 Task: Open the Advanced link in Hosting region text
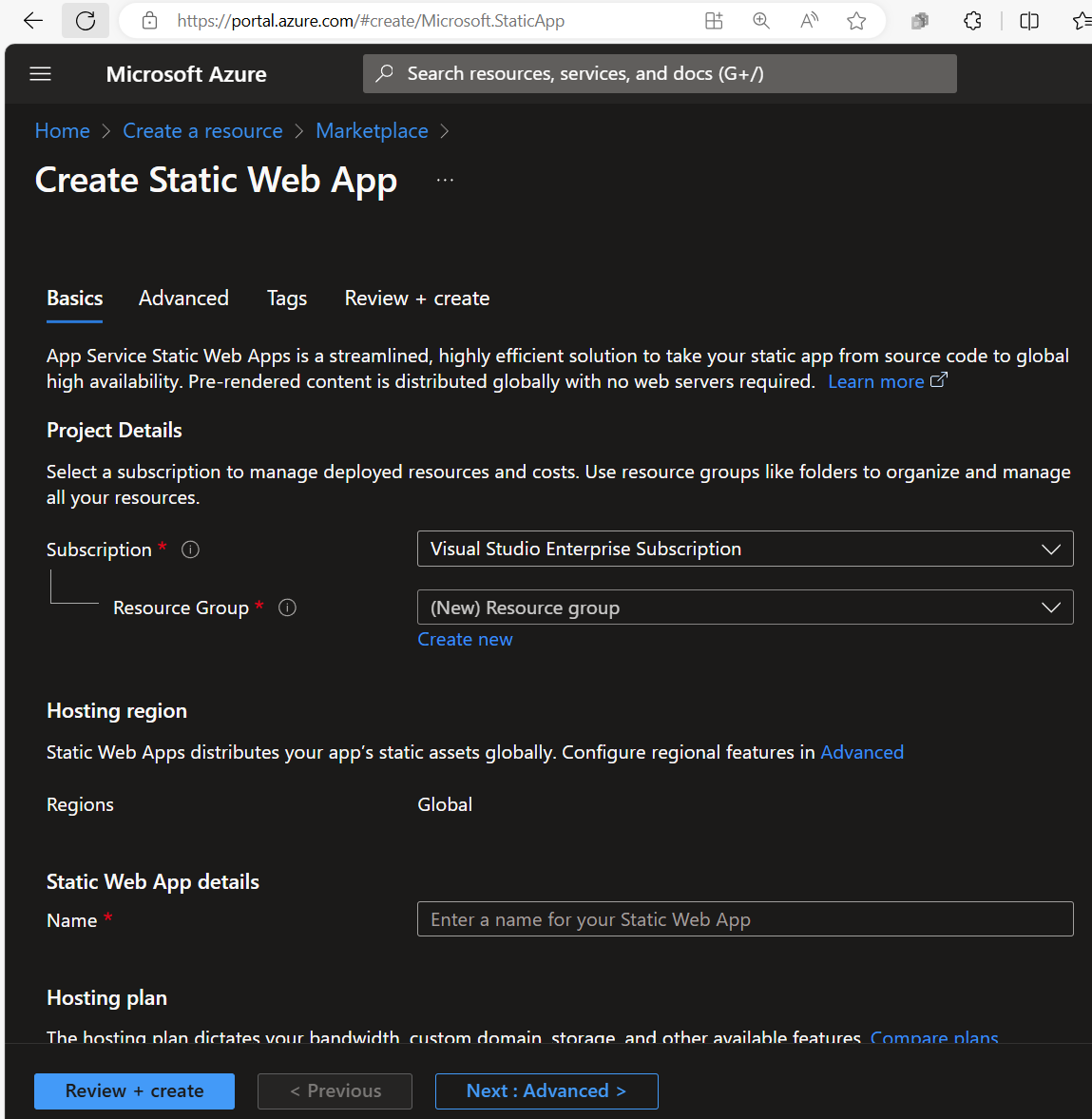(862, 752)
